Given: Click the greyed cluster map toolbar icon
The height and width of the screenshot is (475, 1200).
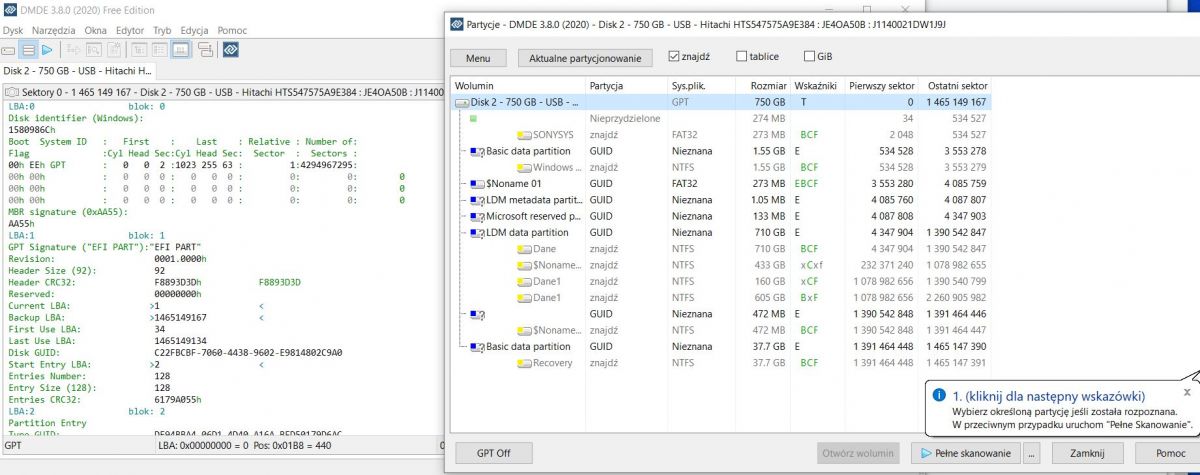Looking at the screenshot, I should 73,49.
